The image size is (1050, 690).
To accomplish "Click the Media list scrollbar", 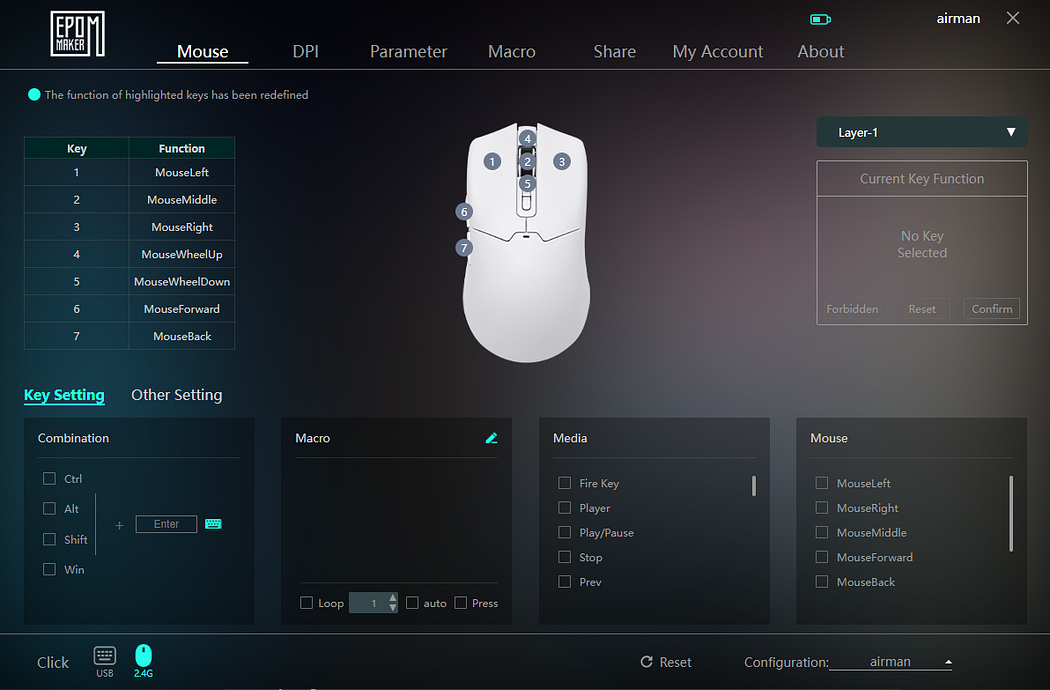I will tap(754, 486).
